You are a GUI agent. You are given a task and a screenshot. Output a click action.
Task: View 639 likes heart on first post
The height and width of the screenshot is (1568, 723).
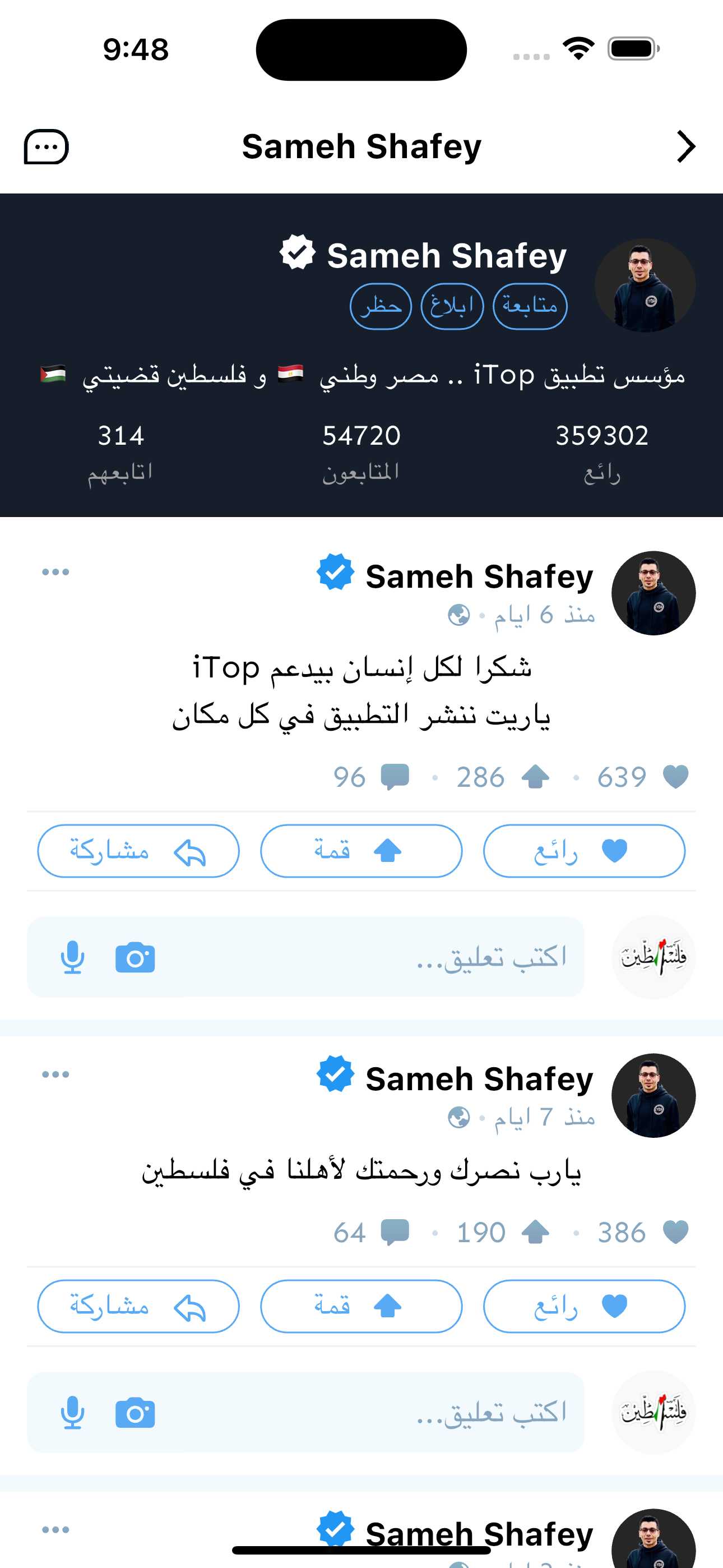(643, 777)
